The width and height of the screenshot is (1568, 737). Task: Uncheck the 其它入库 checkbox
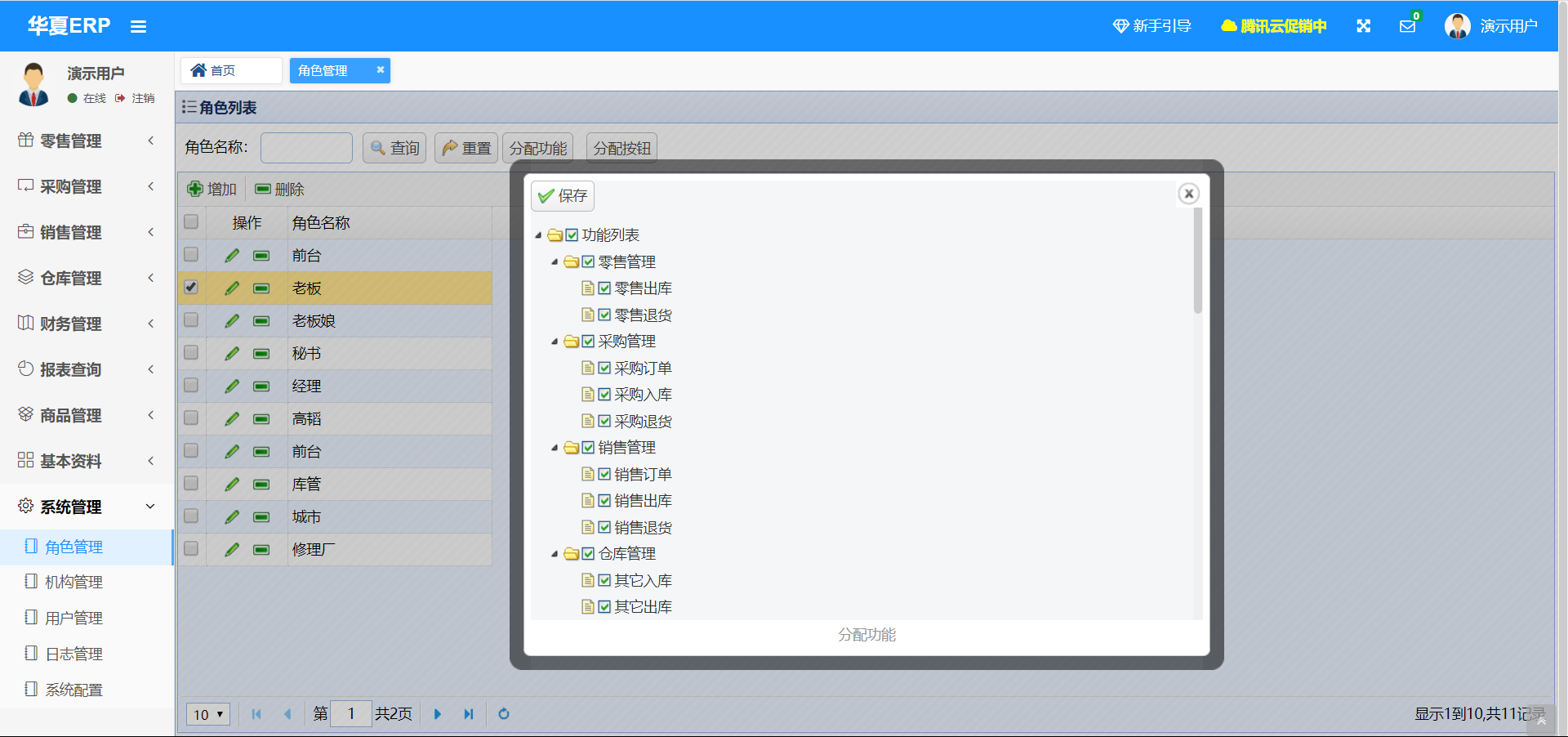coord(605,580)
